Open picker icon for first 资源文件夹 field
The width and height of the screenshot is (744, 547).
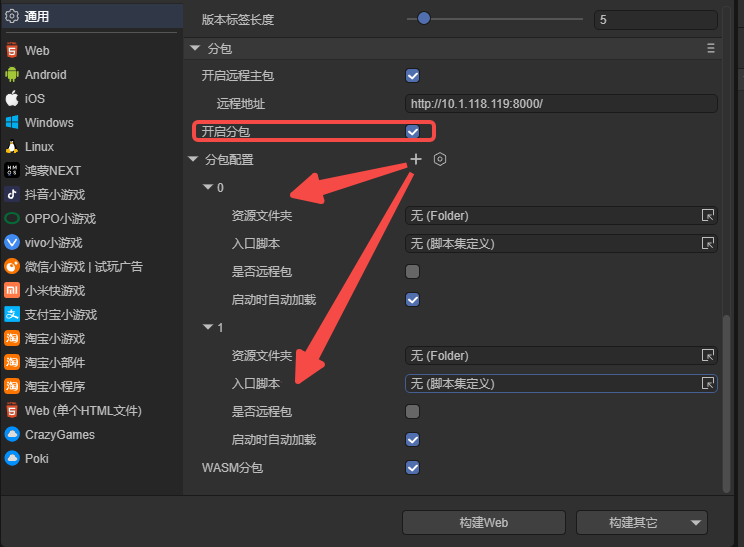(708, 216)
